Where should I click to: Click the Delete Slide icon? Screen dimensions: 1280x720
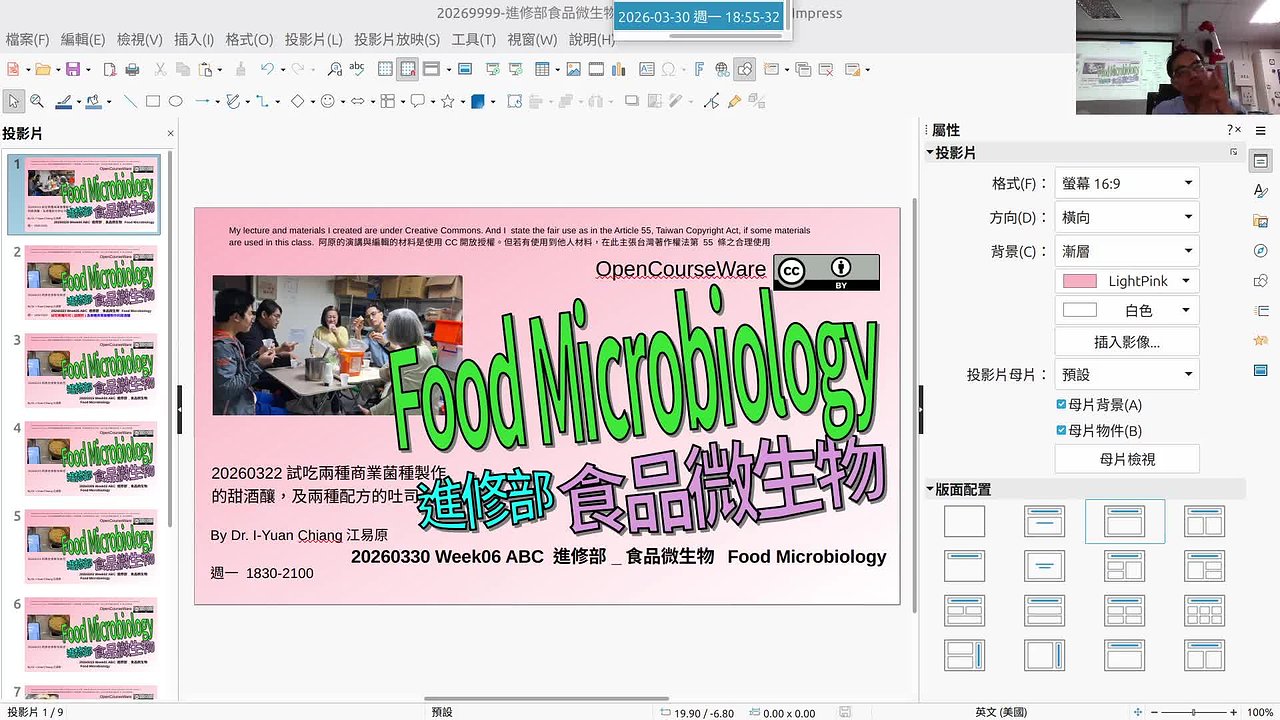tap(825, 69)
